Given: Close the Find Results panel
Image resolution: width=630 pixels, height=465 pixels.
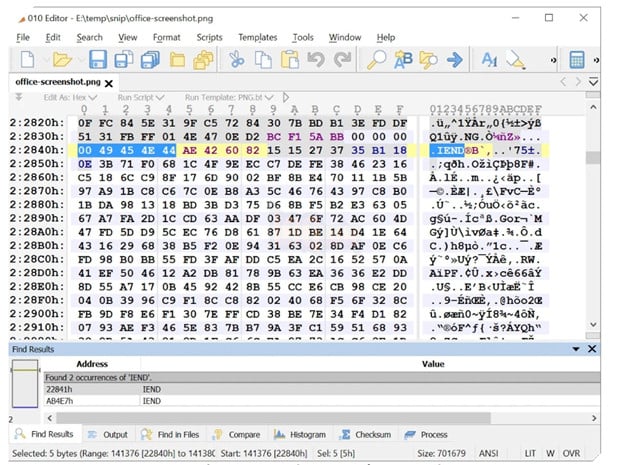Looking at the screenshot, I should click(x=592, y=349).
